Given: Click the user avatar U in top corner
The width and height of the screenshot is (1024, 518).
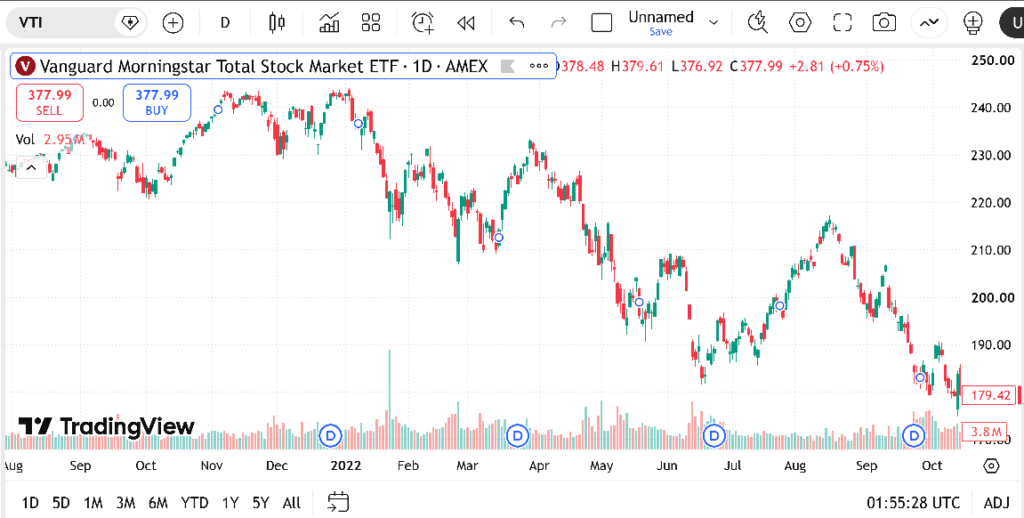Looking at the screenshot, I should [1011, 23].
